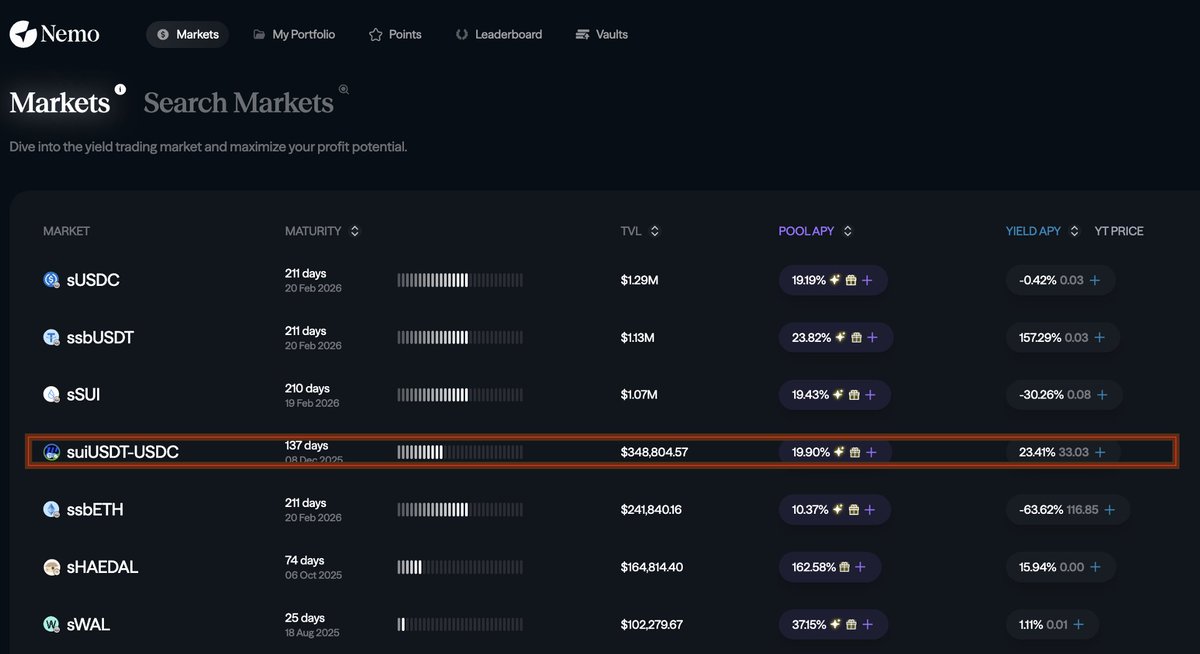Sort by Yield APY arrows
This screenshot has height=654, width=1200.
click(x=1074, y=231)
